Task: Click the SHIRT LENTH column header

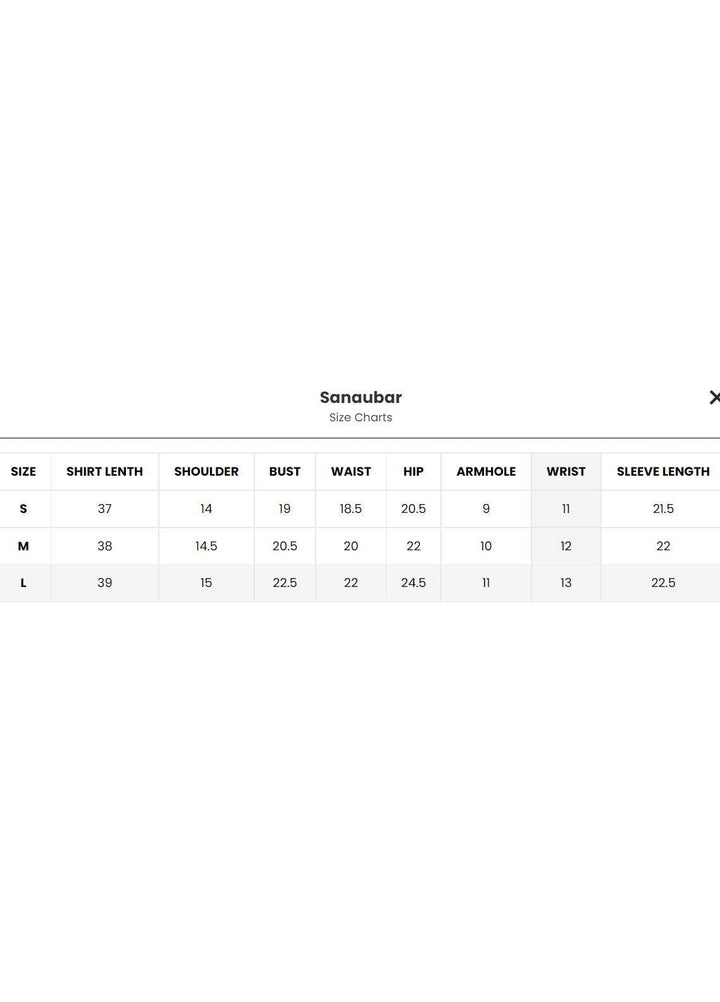Action: pyautogui.click(x=105, y=471)
